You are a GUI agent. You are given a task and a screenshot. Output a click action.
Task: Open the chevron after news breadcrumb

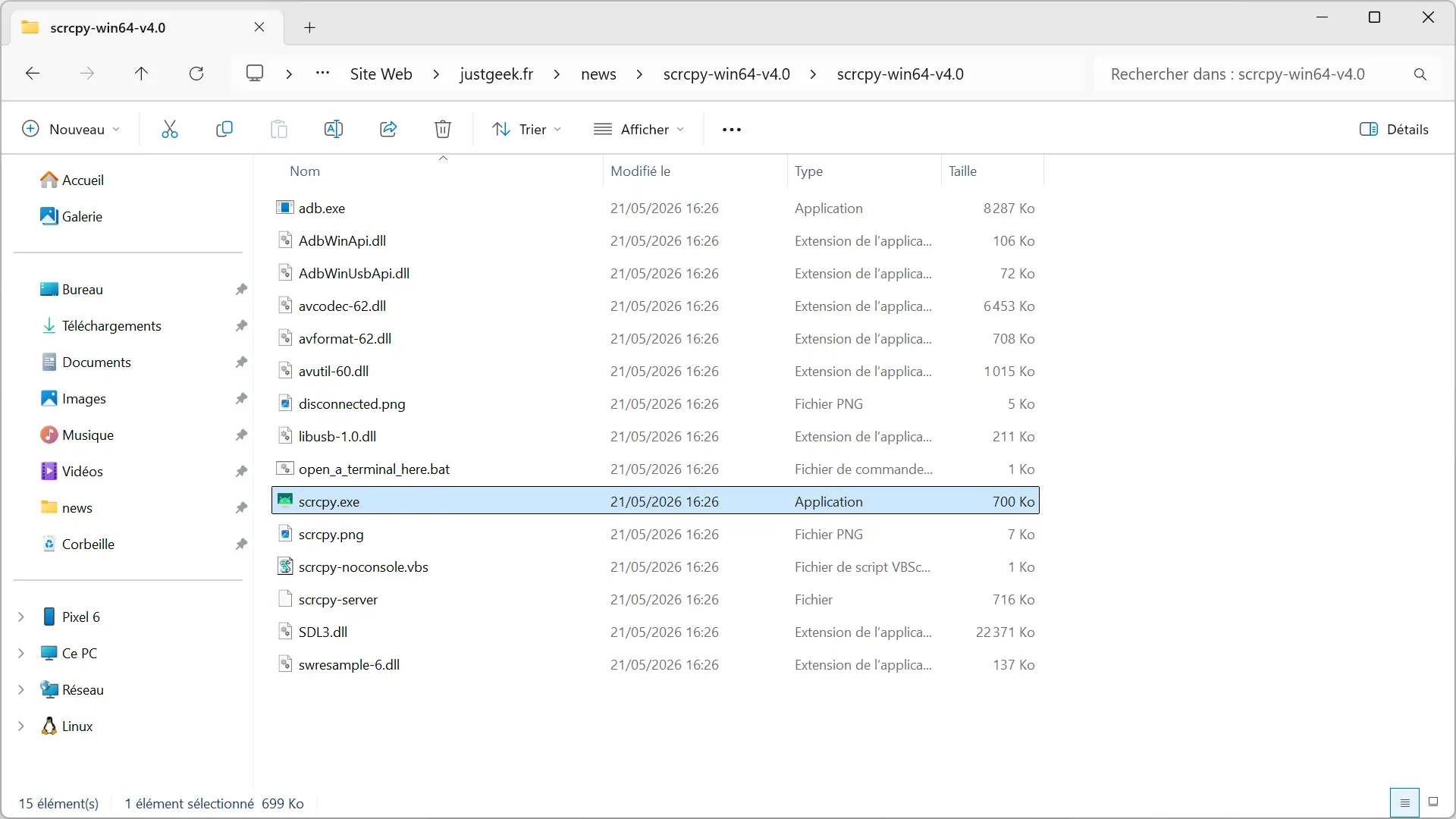pyautogui.click(x=640, y=74)
